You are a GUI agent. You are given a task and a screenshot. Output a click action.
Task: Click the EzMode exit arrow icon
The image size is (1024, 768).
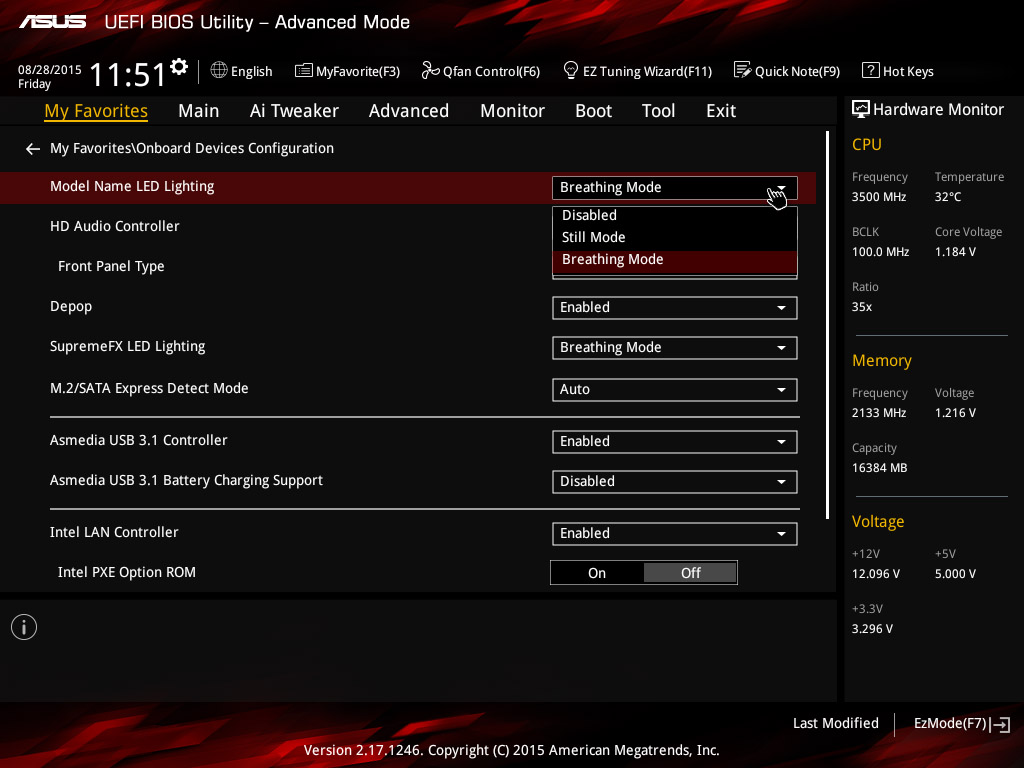[1000, 724]
